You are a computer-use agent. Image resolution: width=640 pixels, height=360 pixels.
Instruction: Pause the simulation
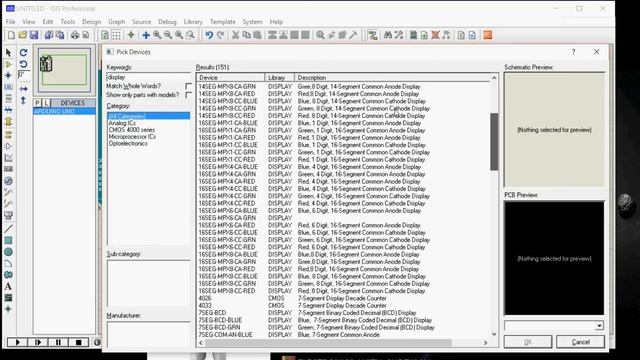(x=58, y=342)
